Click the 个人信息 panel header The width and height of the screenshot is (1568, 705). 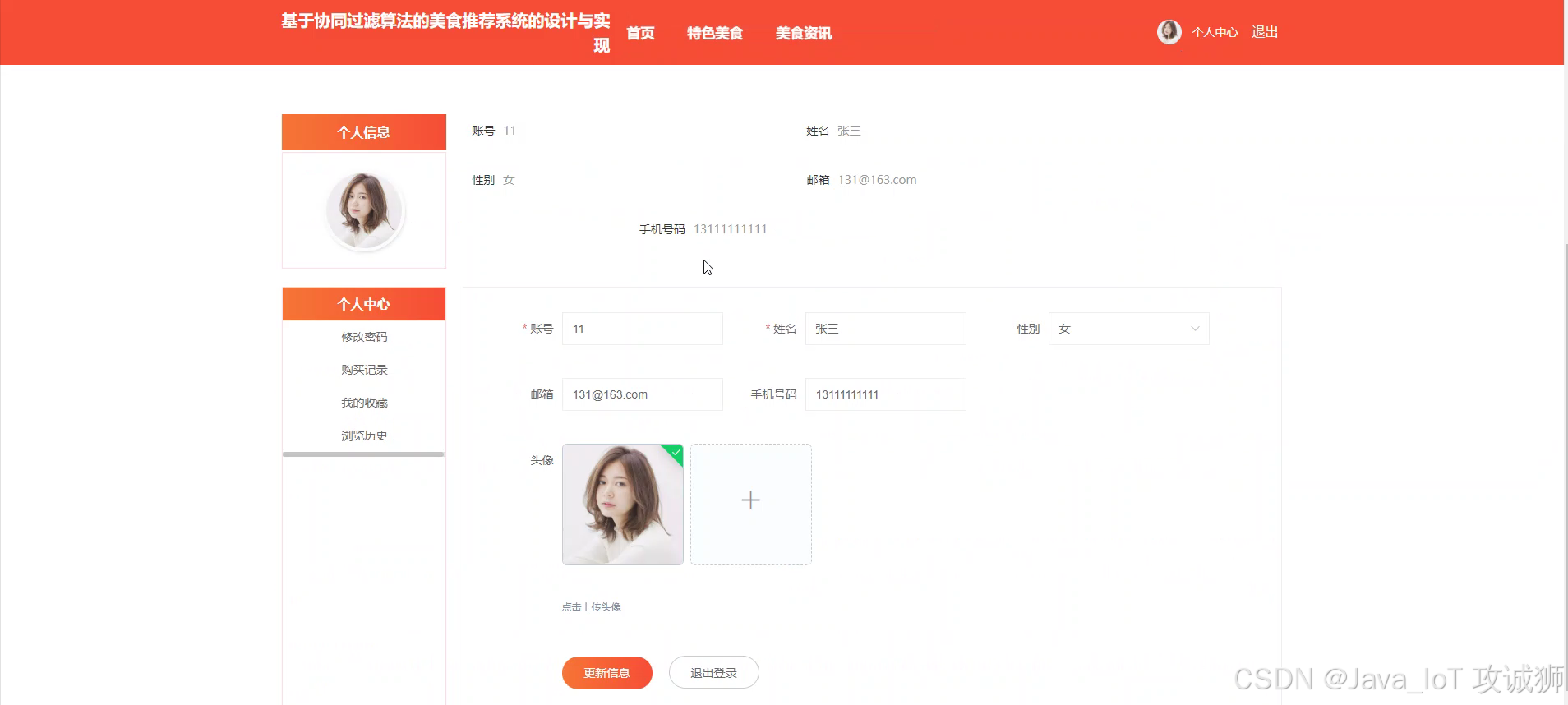click(364, 132)
